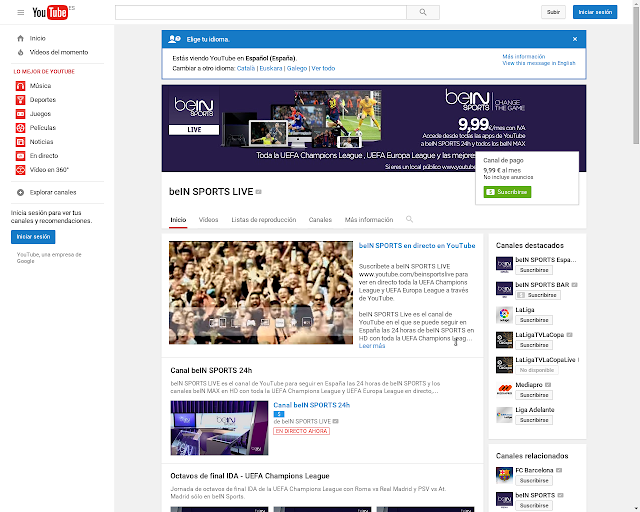Click the En directo broadcast icon
Screen dimensions: 640x512
[x=20, y=156]
